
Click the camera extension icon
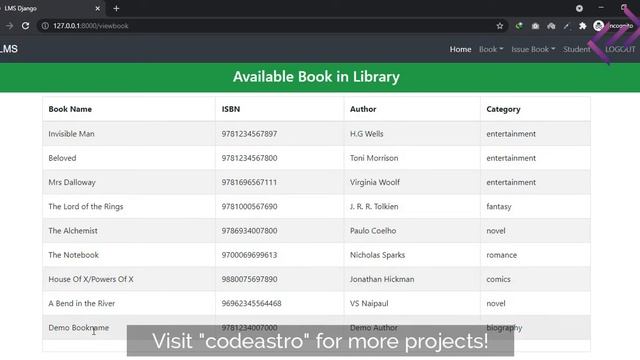point(535,26)
